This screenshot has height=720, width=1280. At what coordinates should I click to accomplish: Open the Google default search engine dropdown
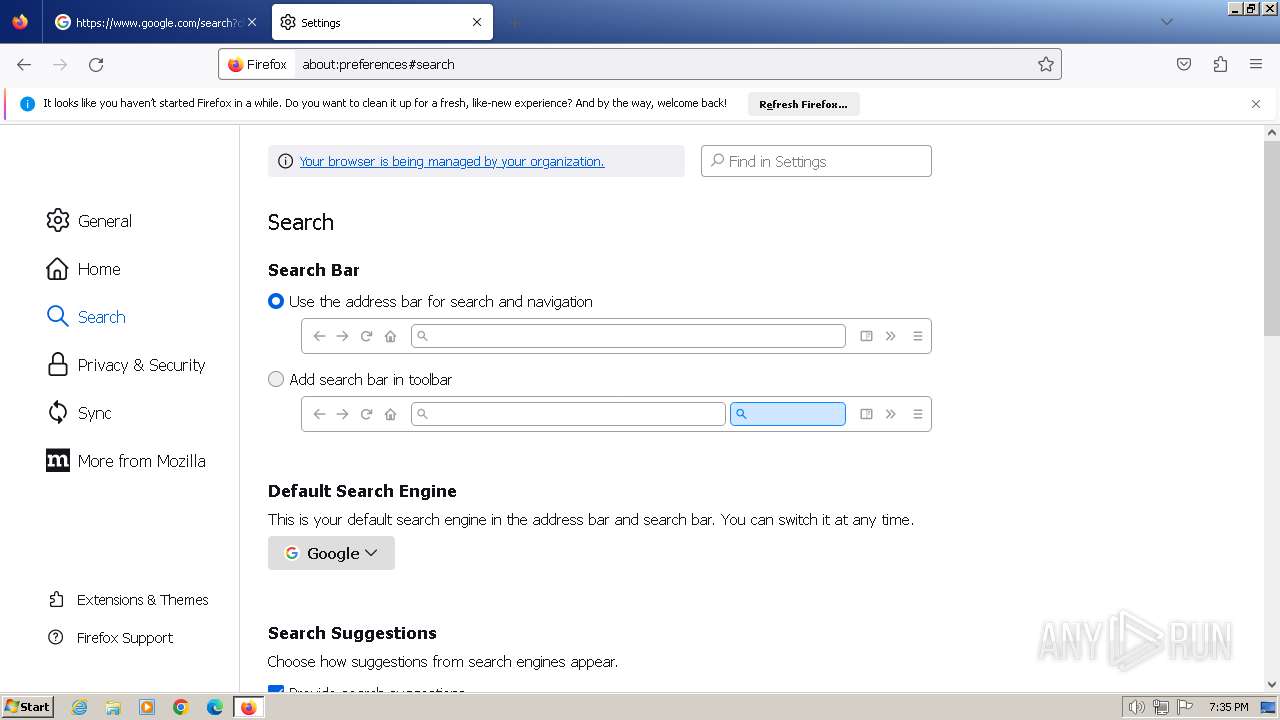click(x=331, y=553)
